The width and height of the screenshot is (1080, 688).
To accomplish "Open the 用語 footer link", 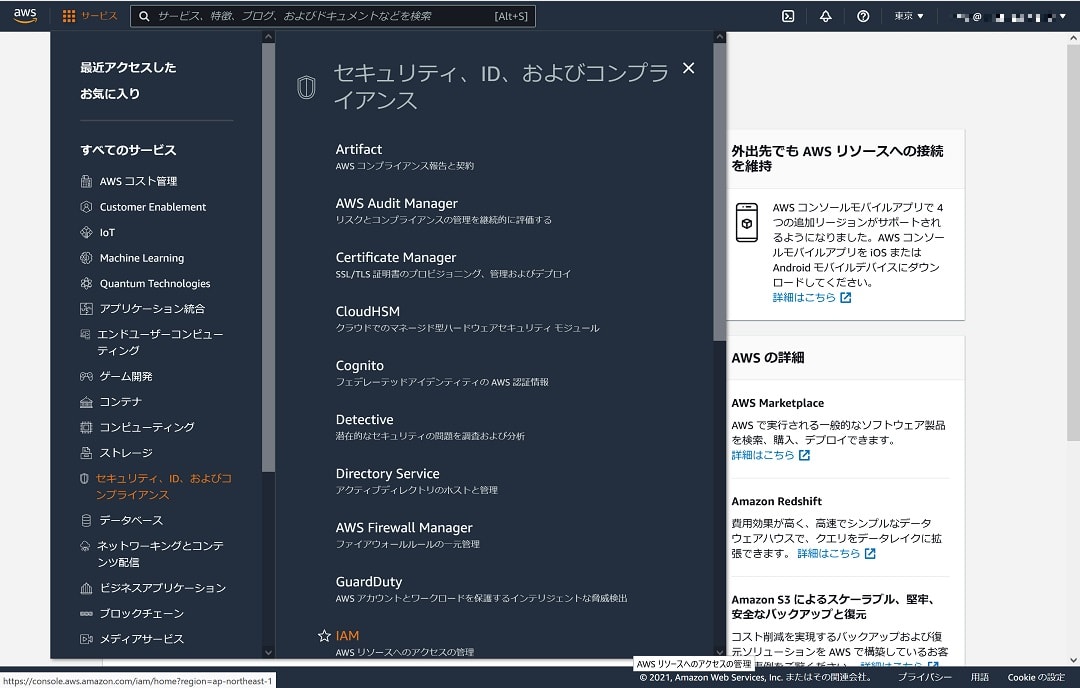I will click(979, 677).
